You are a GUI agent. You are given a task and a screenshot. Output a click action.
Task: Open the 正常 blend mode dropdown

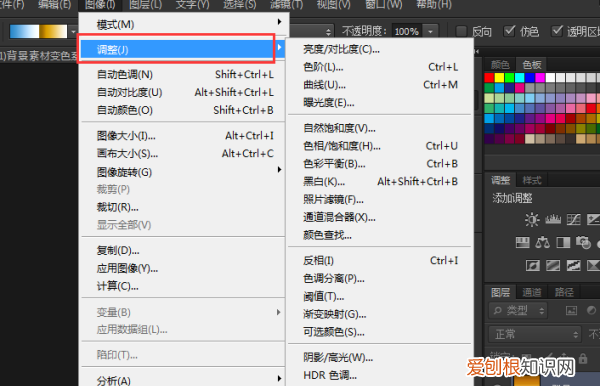pos(535,335)
